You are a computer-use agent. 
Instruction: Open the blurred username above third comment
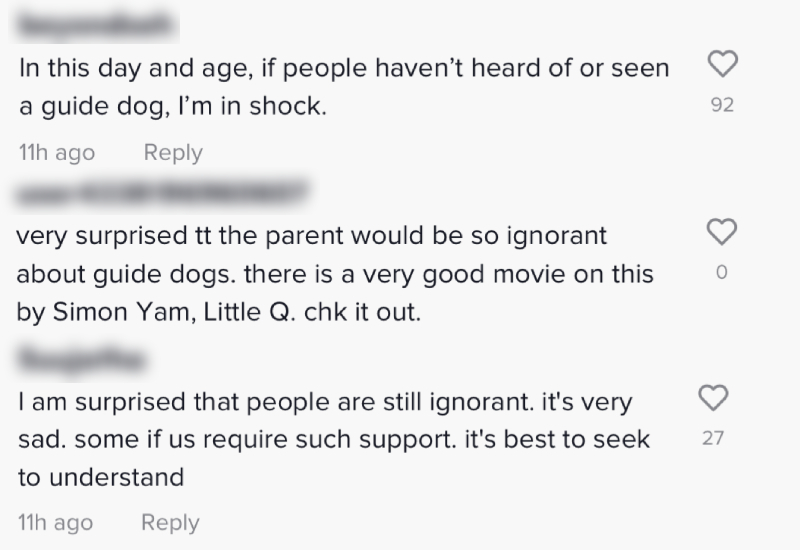(81, 360)
